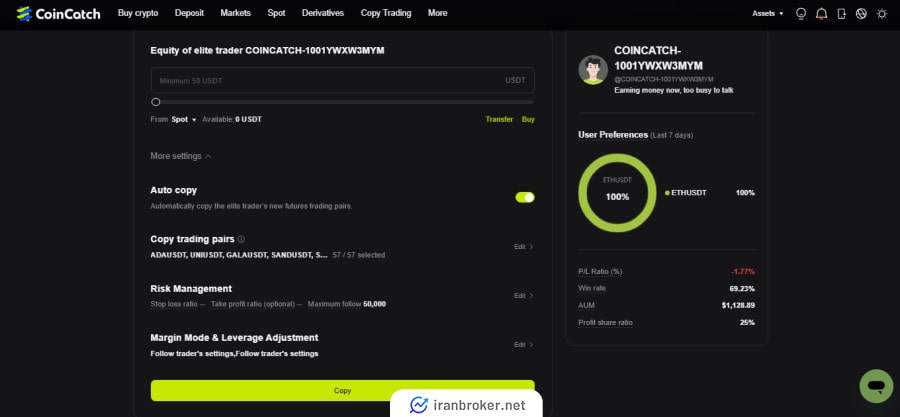This screenshot has width=900, height=417.
Task: Click the 57 / 57 selected text
Action: coord(359,255)
